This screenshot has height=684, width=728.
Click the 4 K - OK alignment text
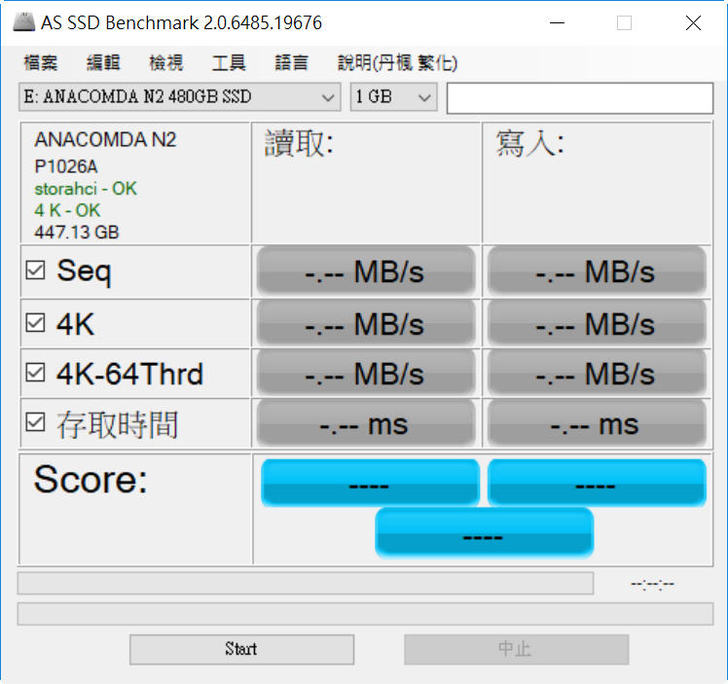(67, 210)
